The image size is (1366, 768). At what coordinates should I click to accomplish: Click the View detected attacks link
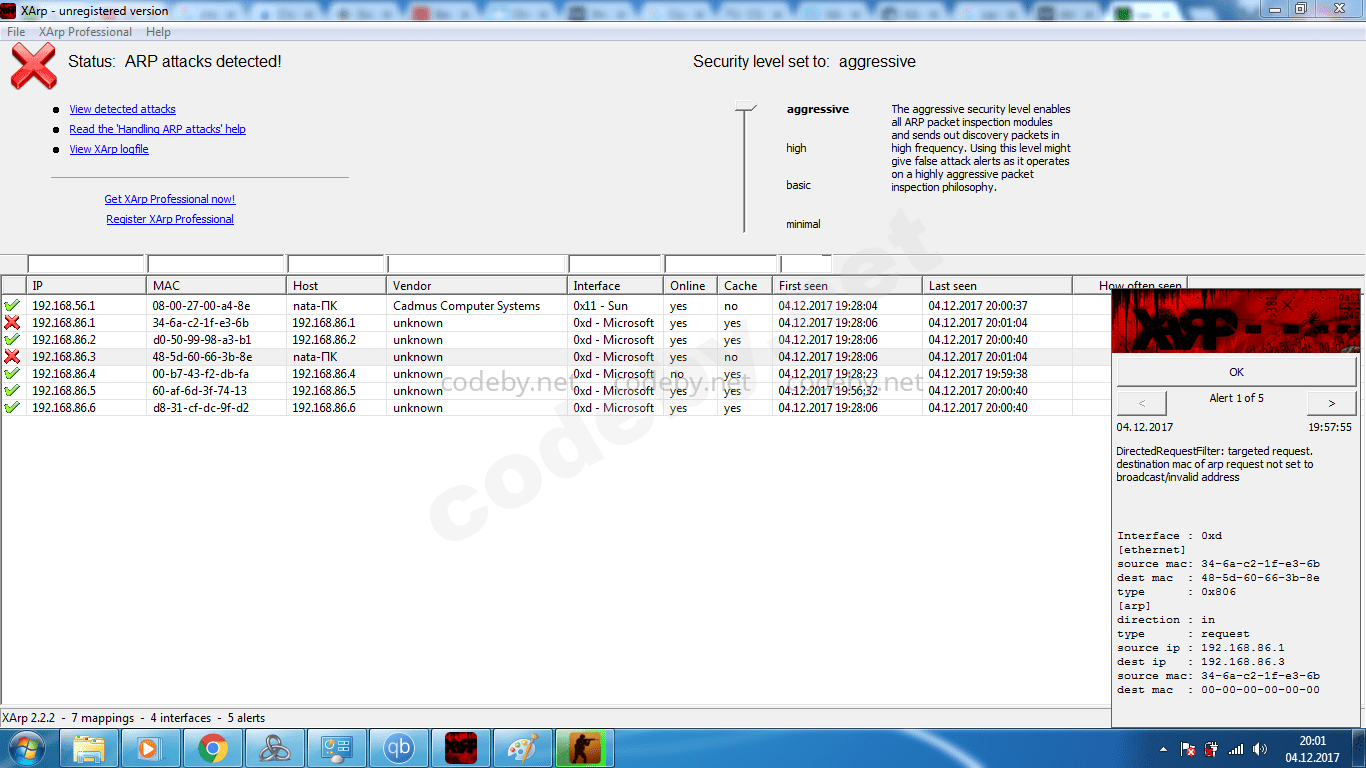point(122,109)
